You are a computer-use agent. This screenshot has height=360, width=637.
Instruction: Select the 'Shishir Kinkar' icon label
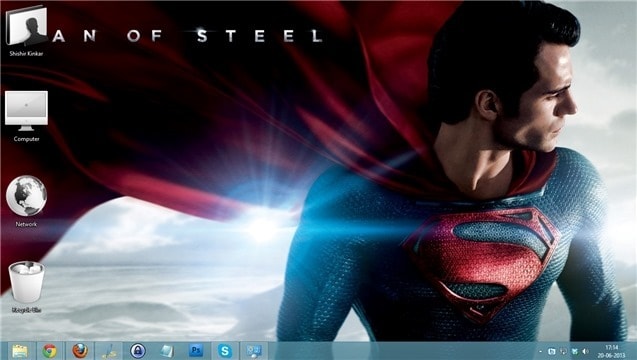pyautogui.click(x=26, y=54)
